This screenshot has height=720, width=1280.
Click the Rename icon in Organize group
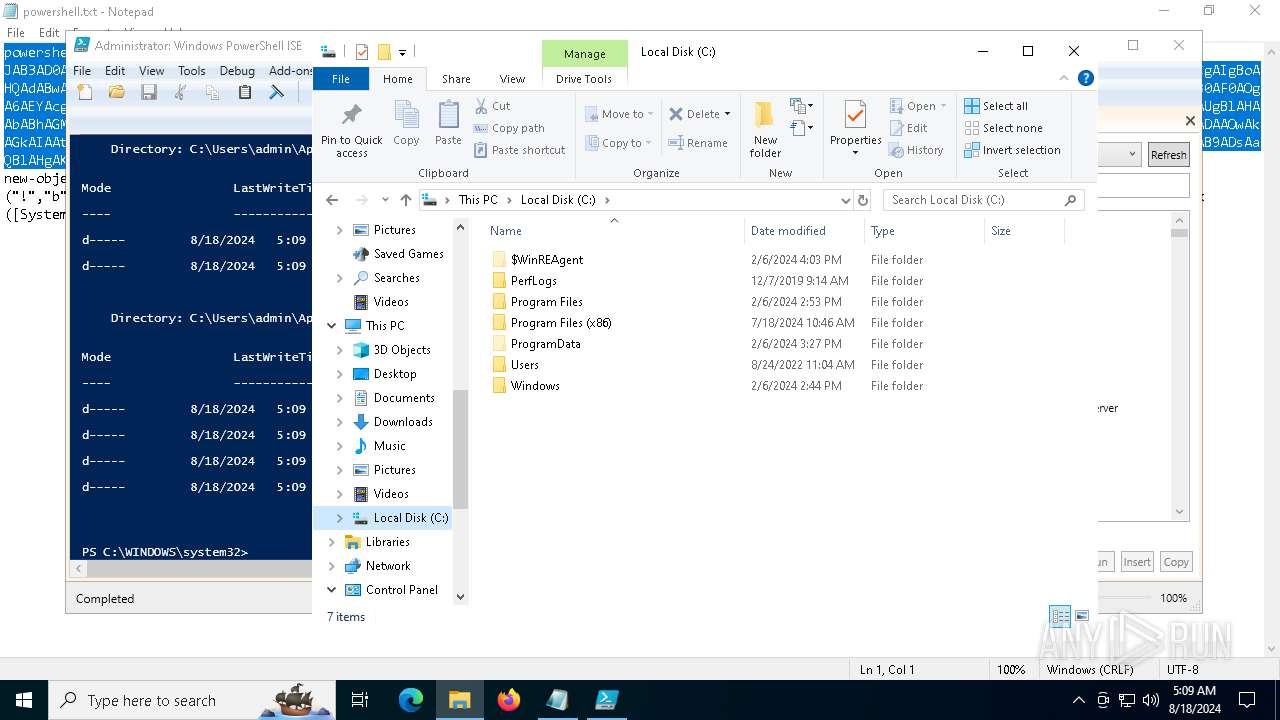coord(698,143)
